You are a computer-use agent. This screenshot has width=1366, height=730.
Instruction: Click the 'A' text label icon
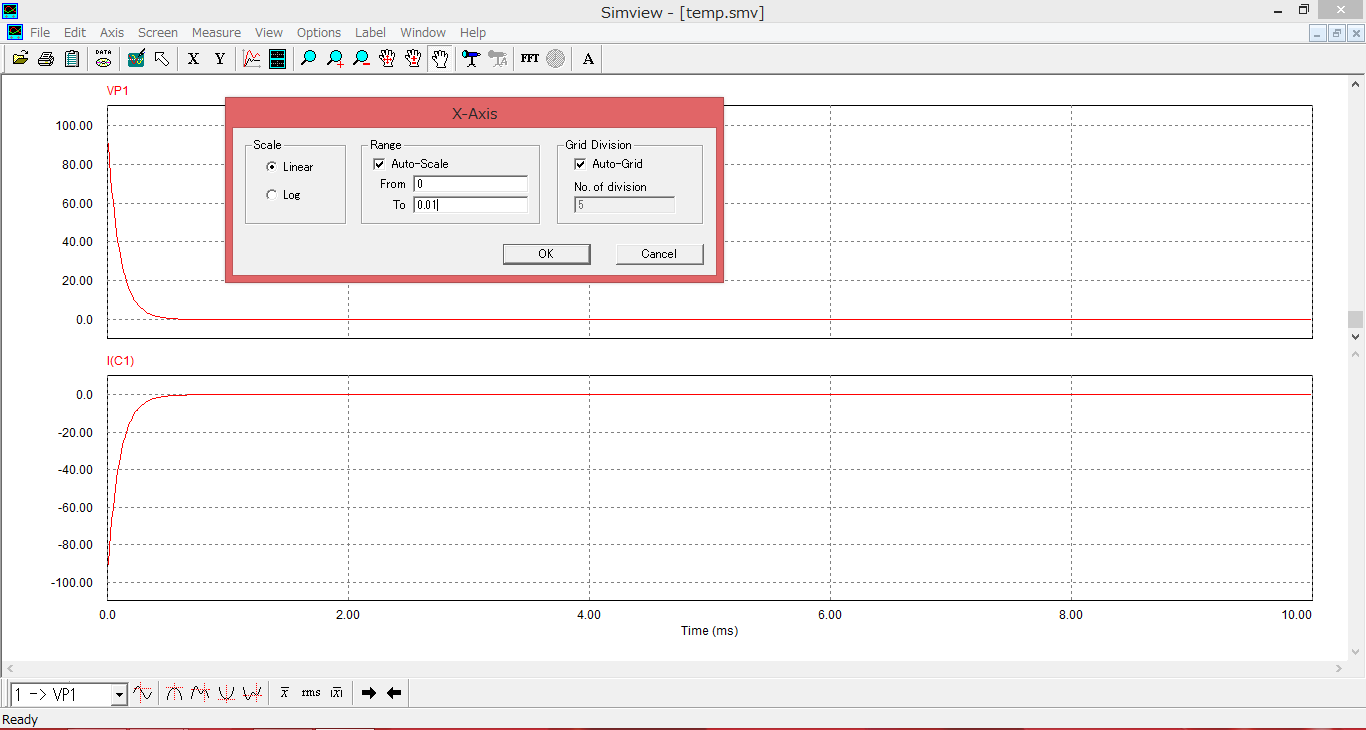click(x=588, y=59)
